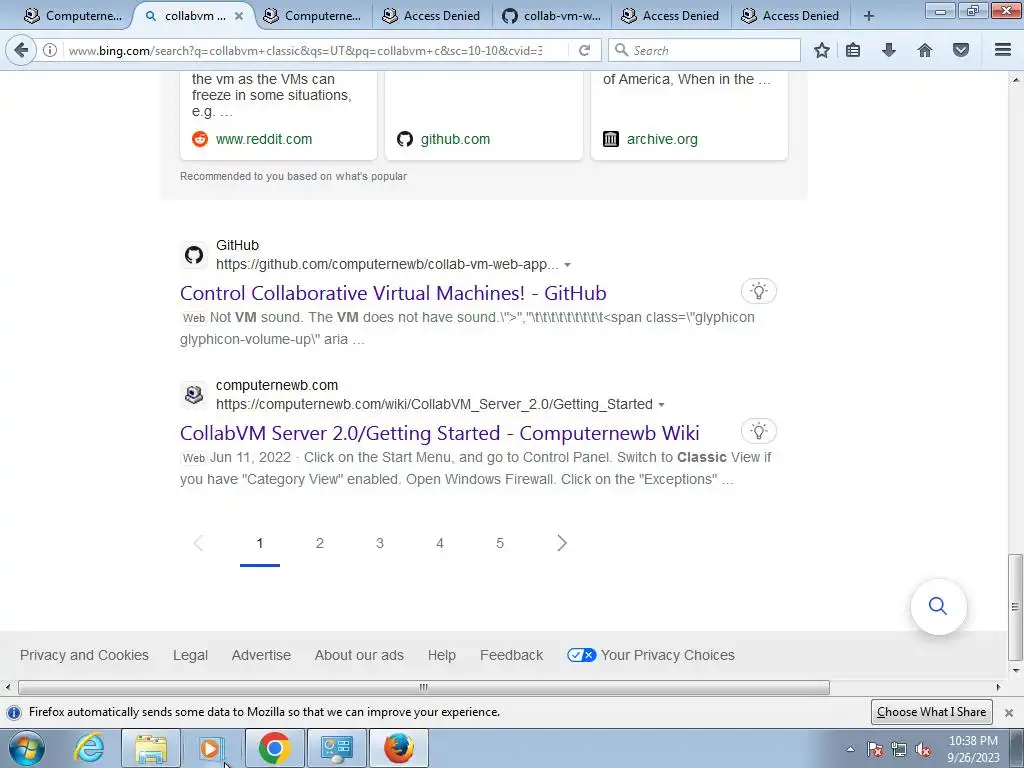1024x768 pixels.
Task: Open Privacy and Cookies footer link
Action: pos(84,655)
